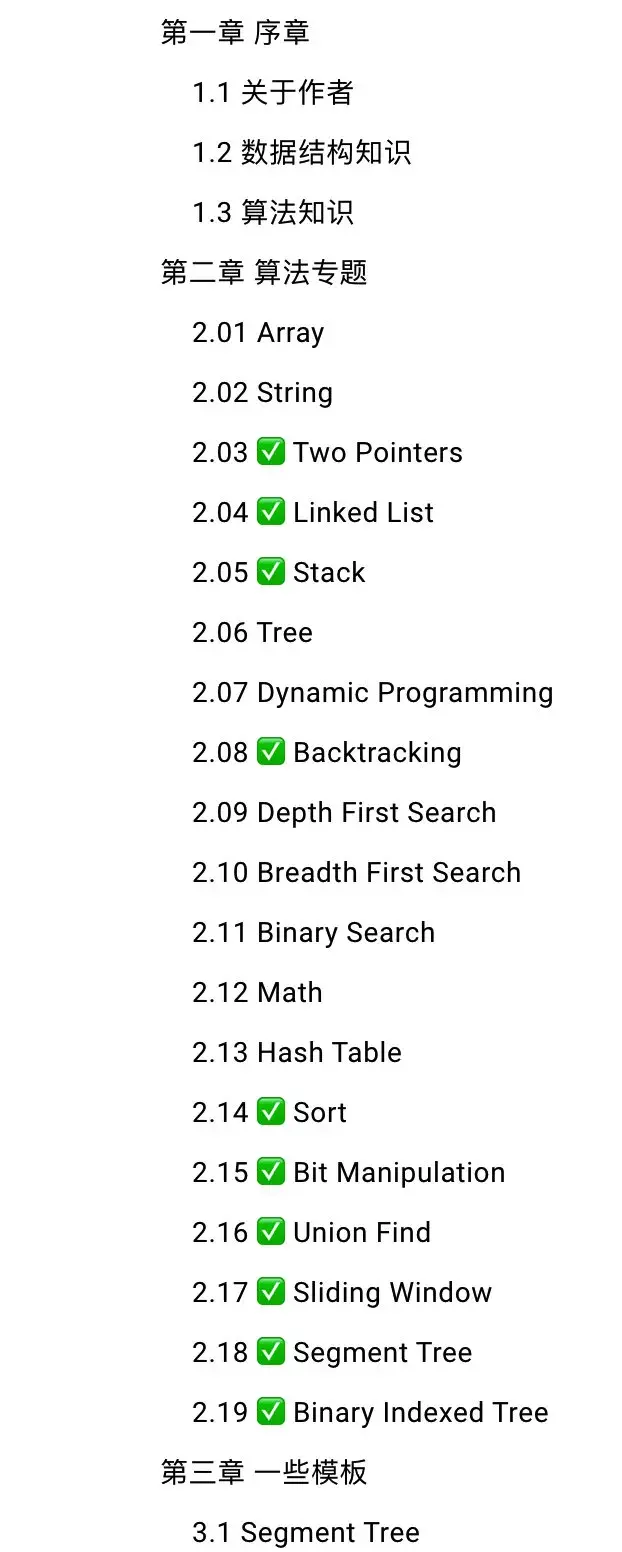Select 2.11 Binary Search entry
622x1552 pixels.
(x=314, y=933)
